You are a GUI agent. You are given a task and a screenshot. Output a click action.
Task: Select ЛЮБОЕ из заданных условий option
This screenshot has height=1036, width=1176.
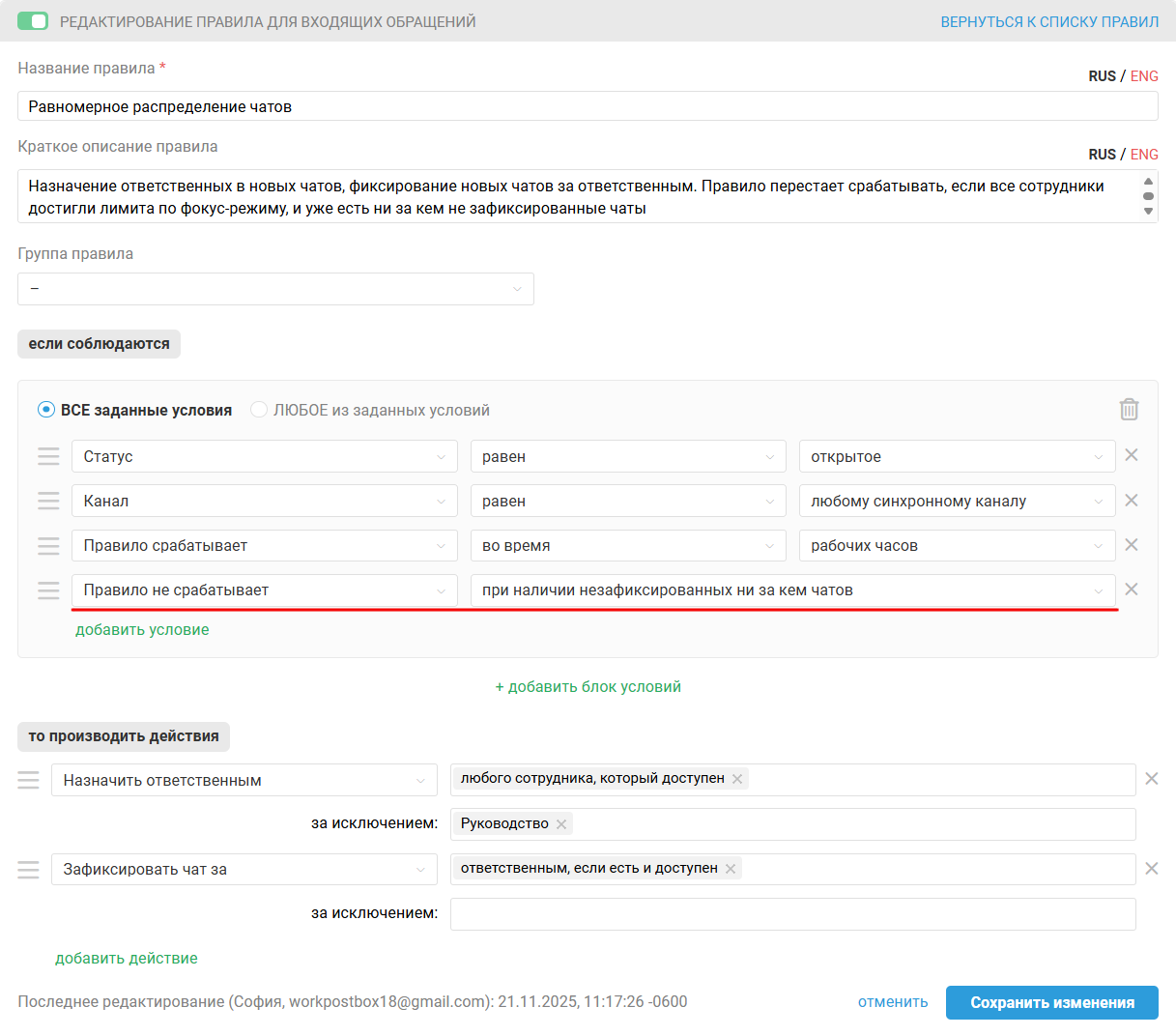[x=259, y=410]
